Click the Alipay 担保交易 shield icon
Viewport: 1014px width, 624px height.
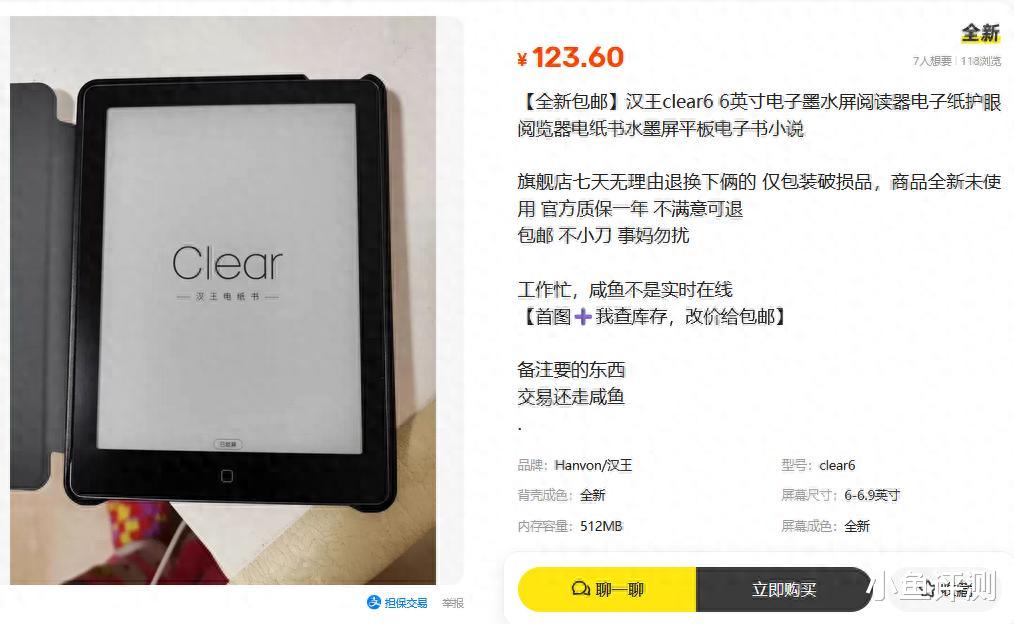click(x=374, y=603)
